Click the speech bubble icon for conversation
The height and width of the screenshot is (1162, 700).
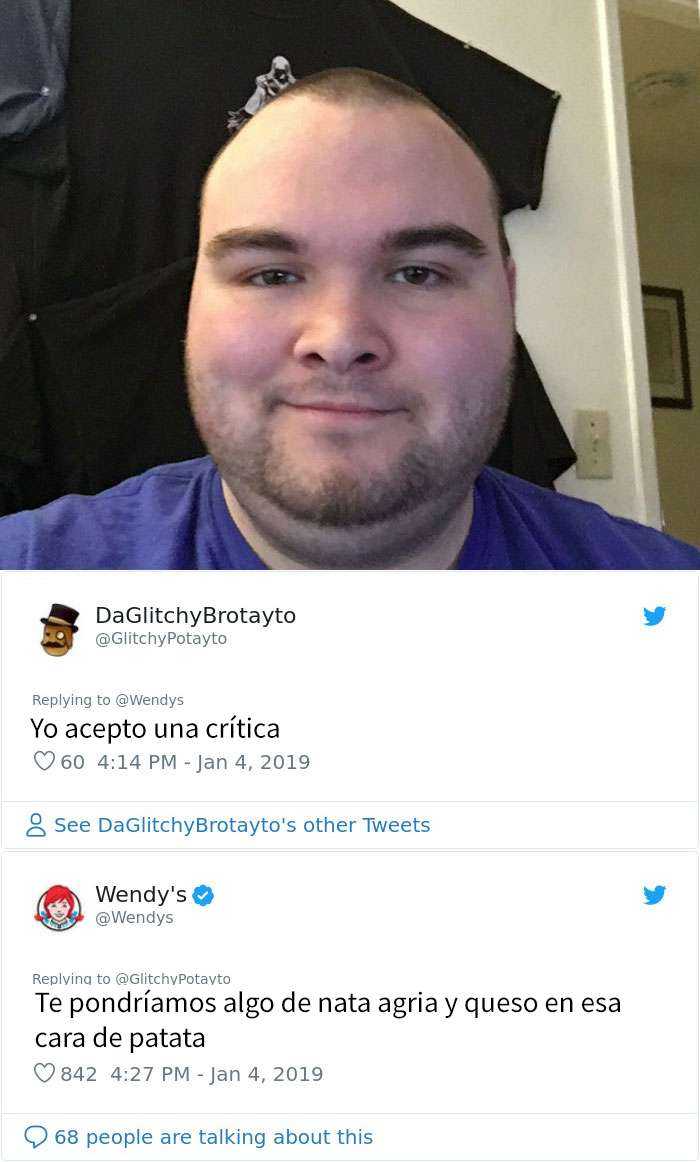36,1137
